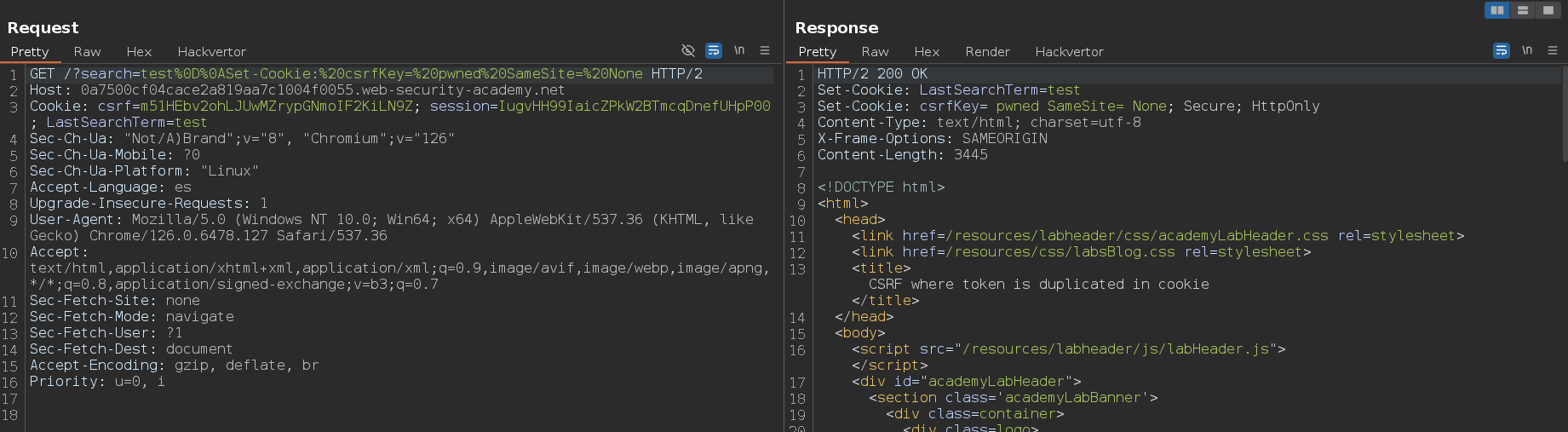
Task: Open Request panel hamburger menu
Action: point(765,50)
